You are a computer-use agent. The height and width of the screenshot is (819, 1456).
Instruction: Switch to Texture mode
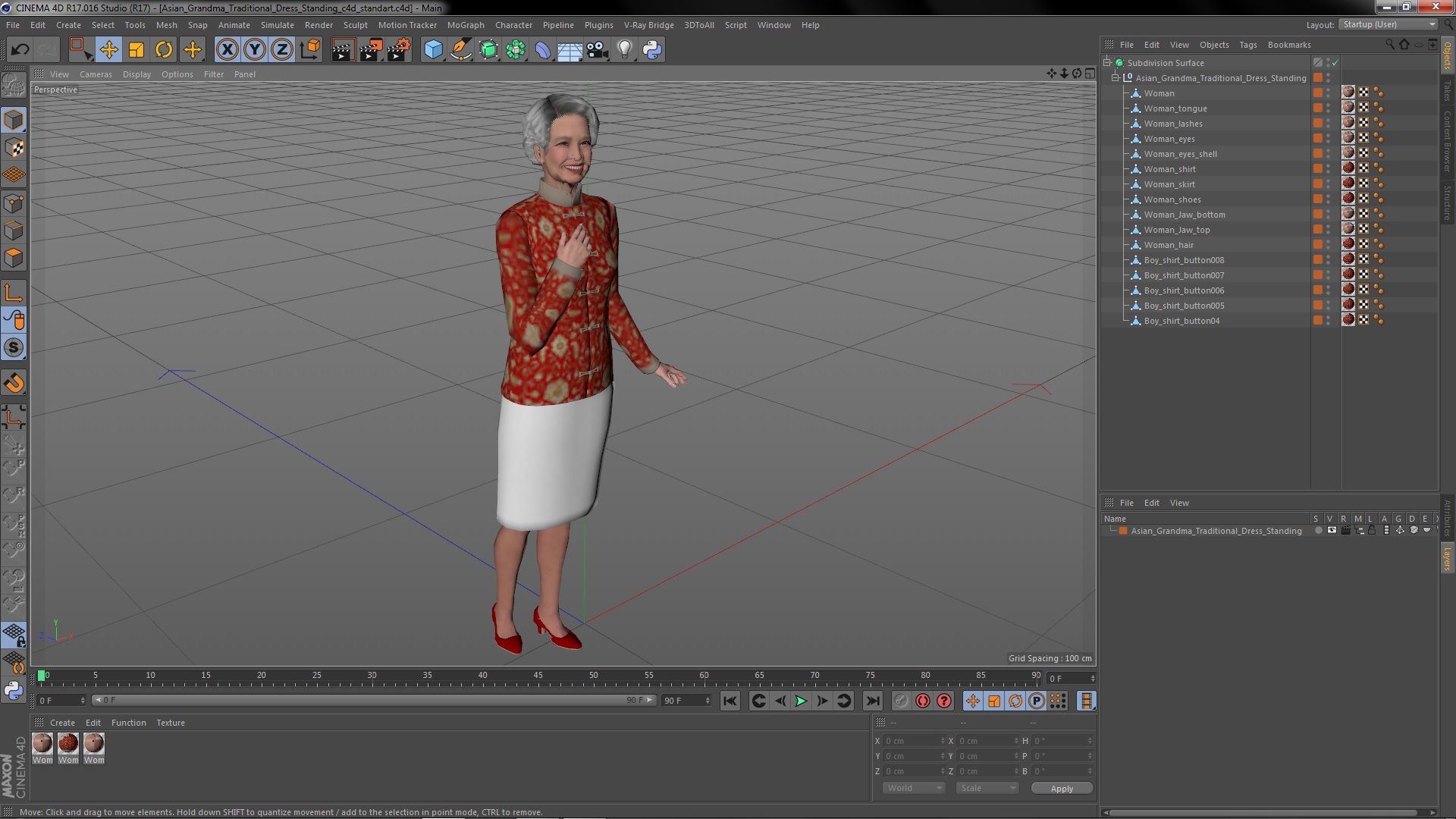[x=14, y=148]
